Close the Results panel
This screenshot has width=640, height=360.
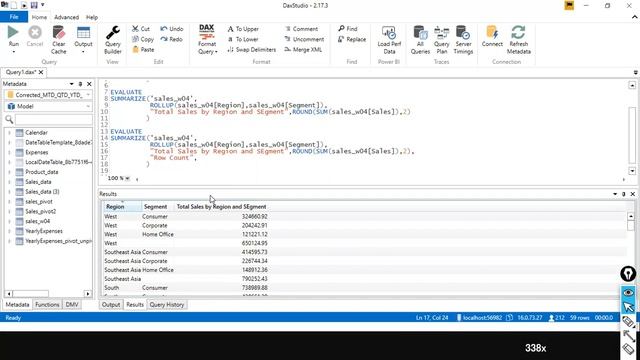pos(633,194)
